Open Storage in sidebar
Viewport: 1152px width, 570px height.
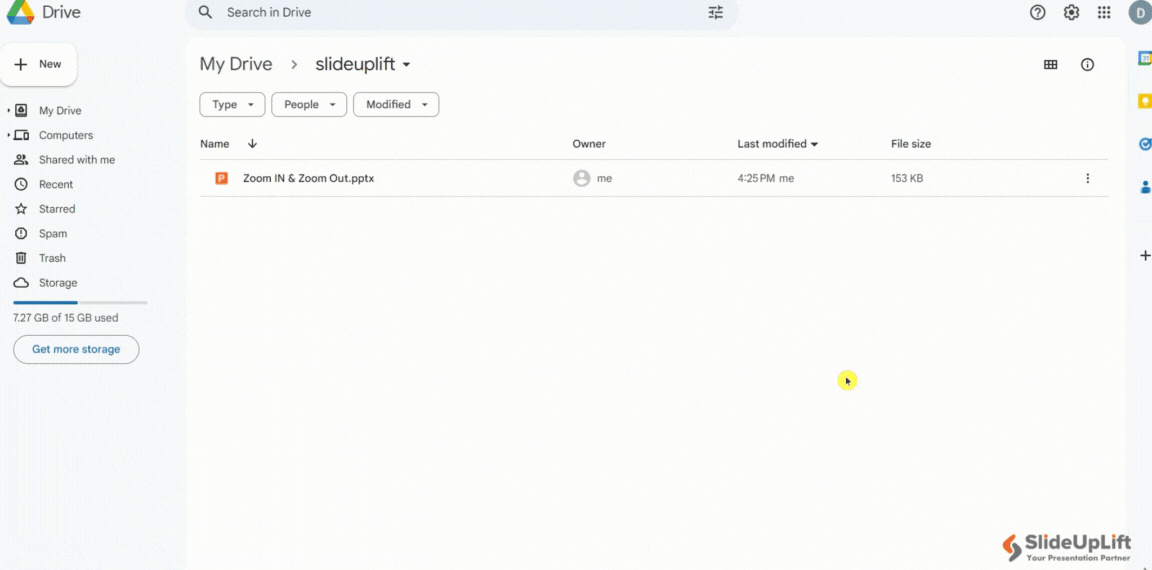(58, 283)
